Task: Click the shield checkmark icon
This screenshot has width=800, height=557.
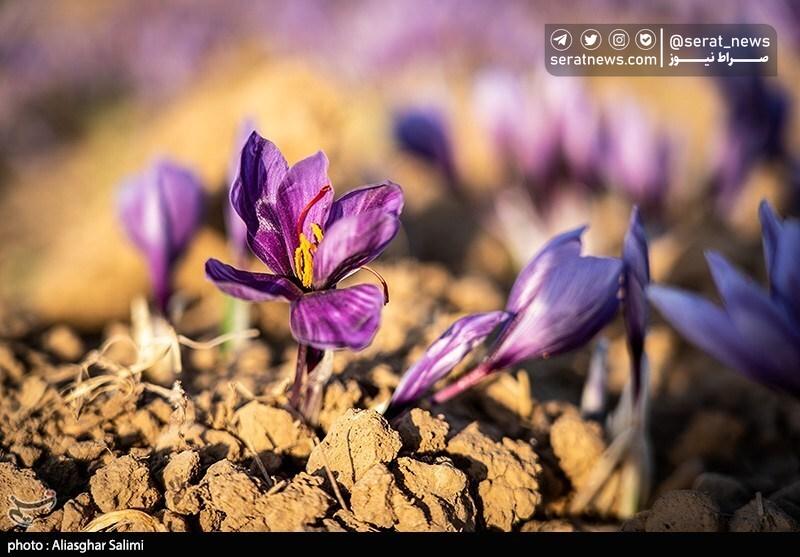Action: pyautogui.click(x=646, y=40)
